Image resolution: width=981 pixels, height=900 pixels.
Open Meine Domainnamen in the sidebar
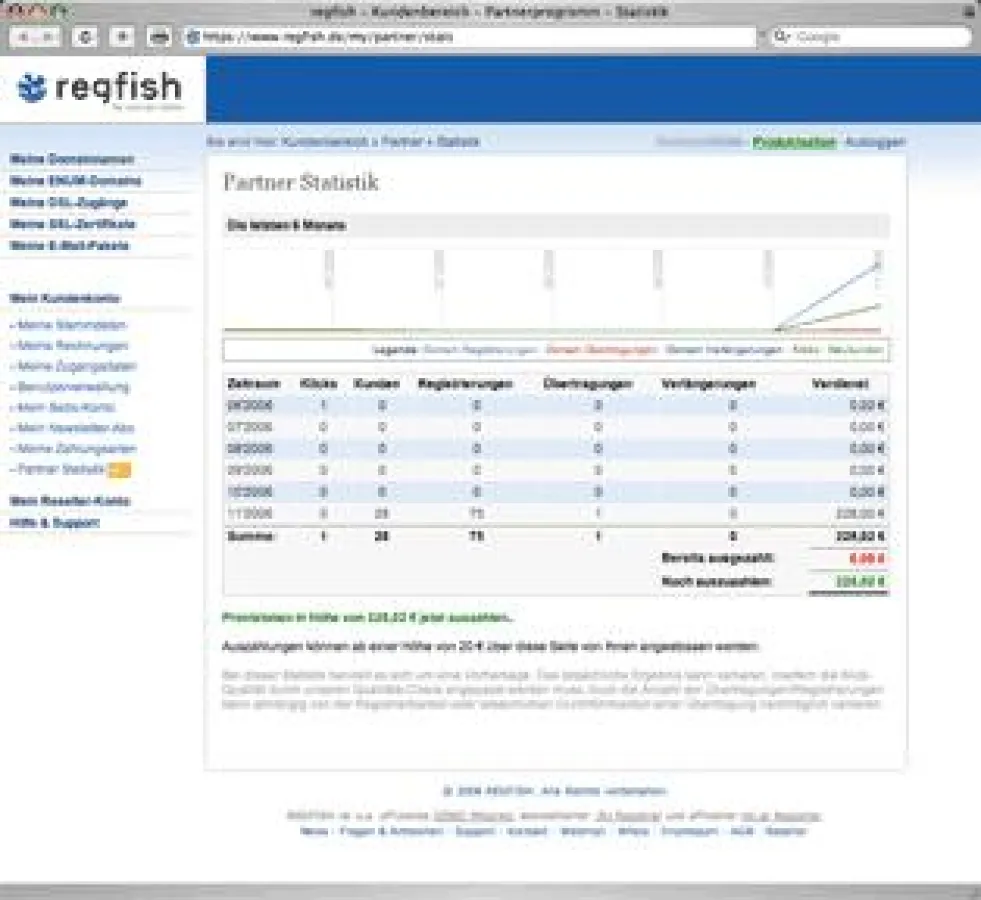[71, 160]
